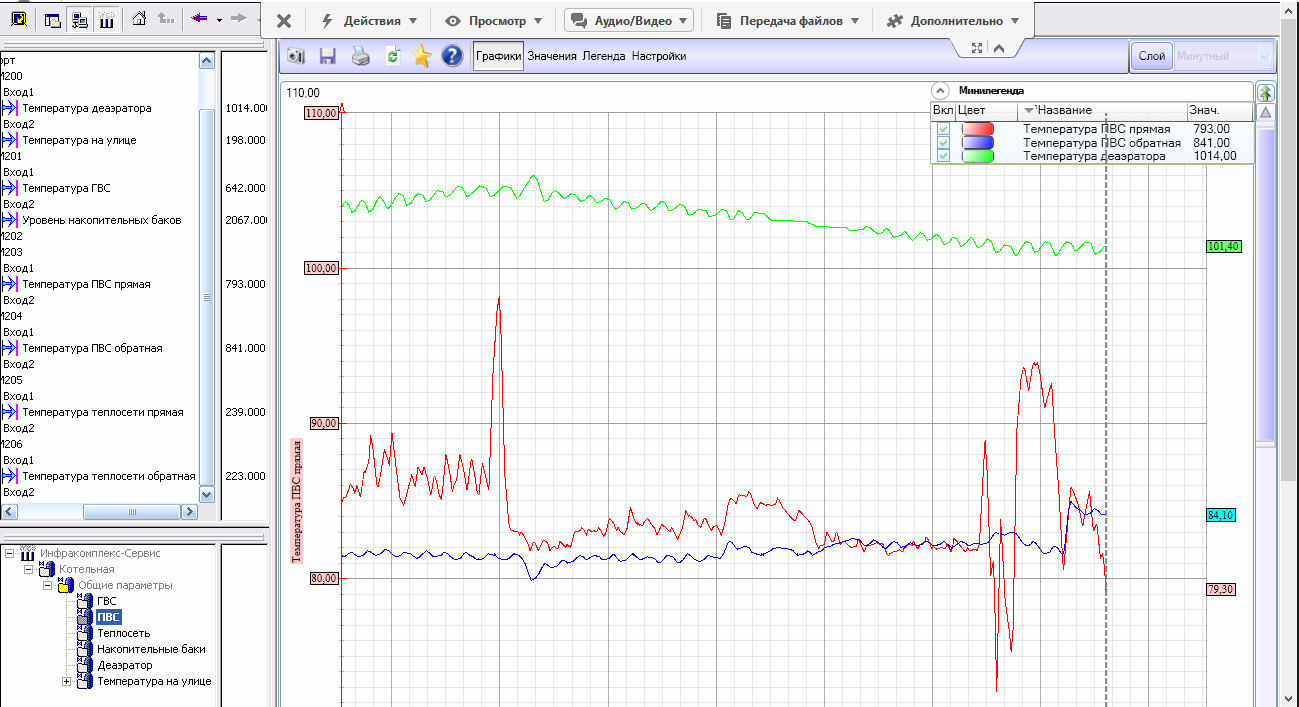Screen dimensions: 1299x707
Task: Toggle checkbox for Температура ПВС прямая series
Action: 943,129
